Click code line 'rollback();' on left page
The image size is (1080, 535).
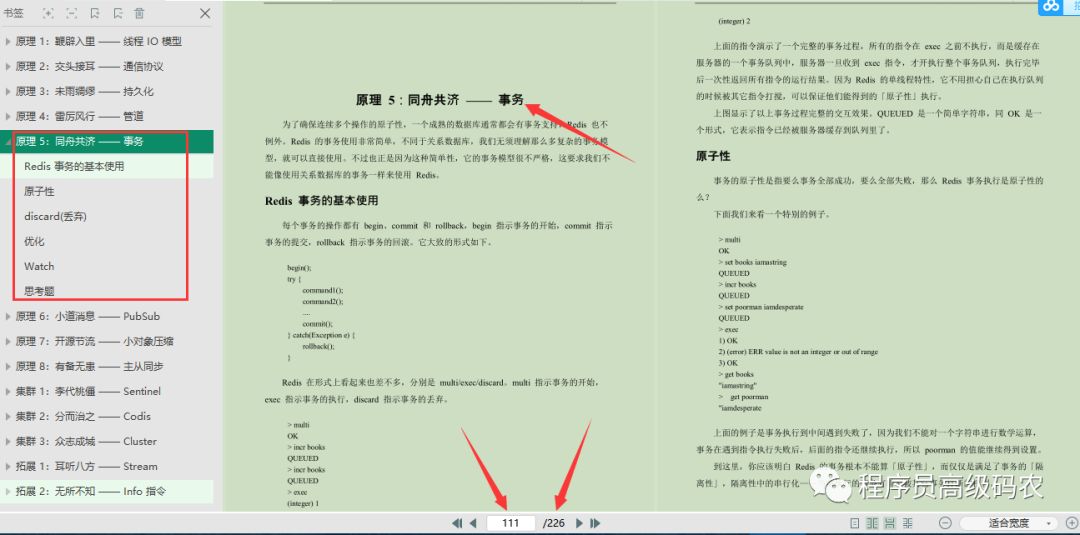[318, 346]
